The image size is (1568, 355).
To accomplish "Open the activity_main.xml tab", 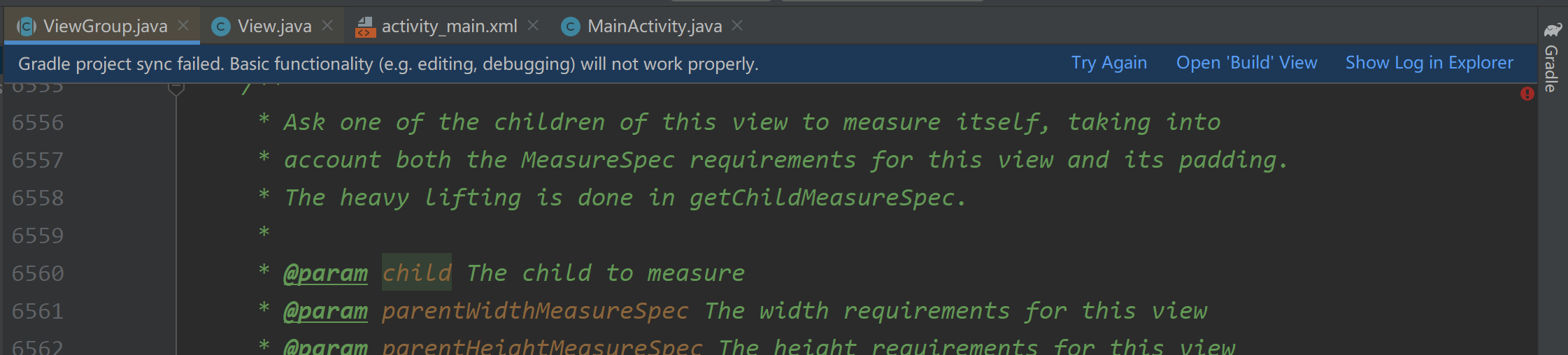I will [448, 27].
